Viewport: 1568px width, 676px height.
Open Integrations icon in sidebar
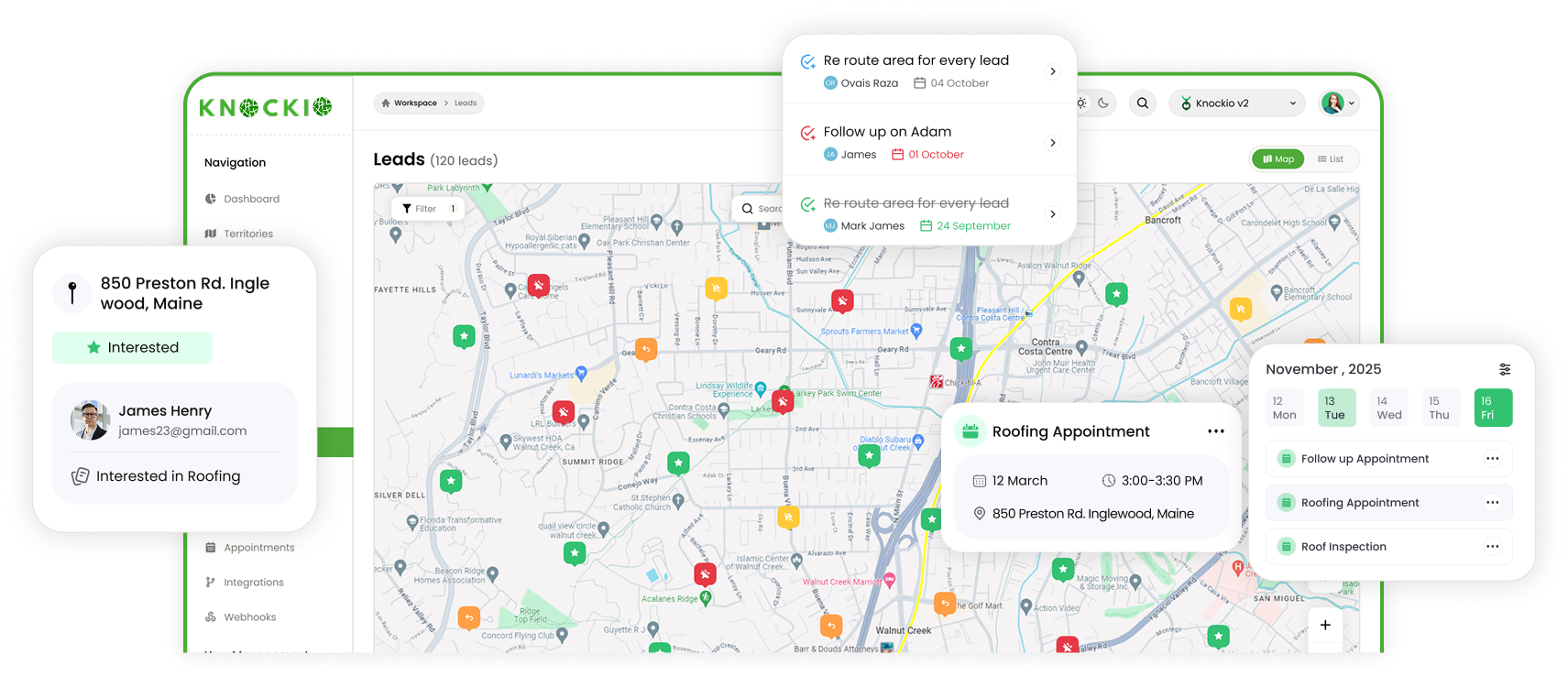coord(211,583)
